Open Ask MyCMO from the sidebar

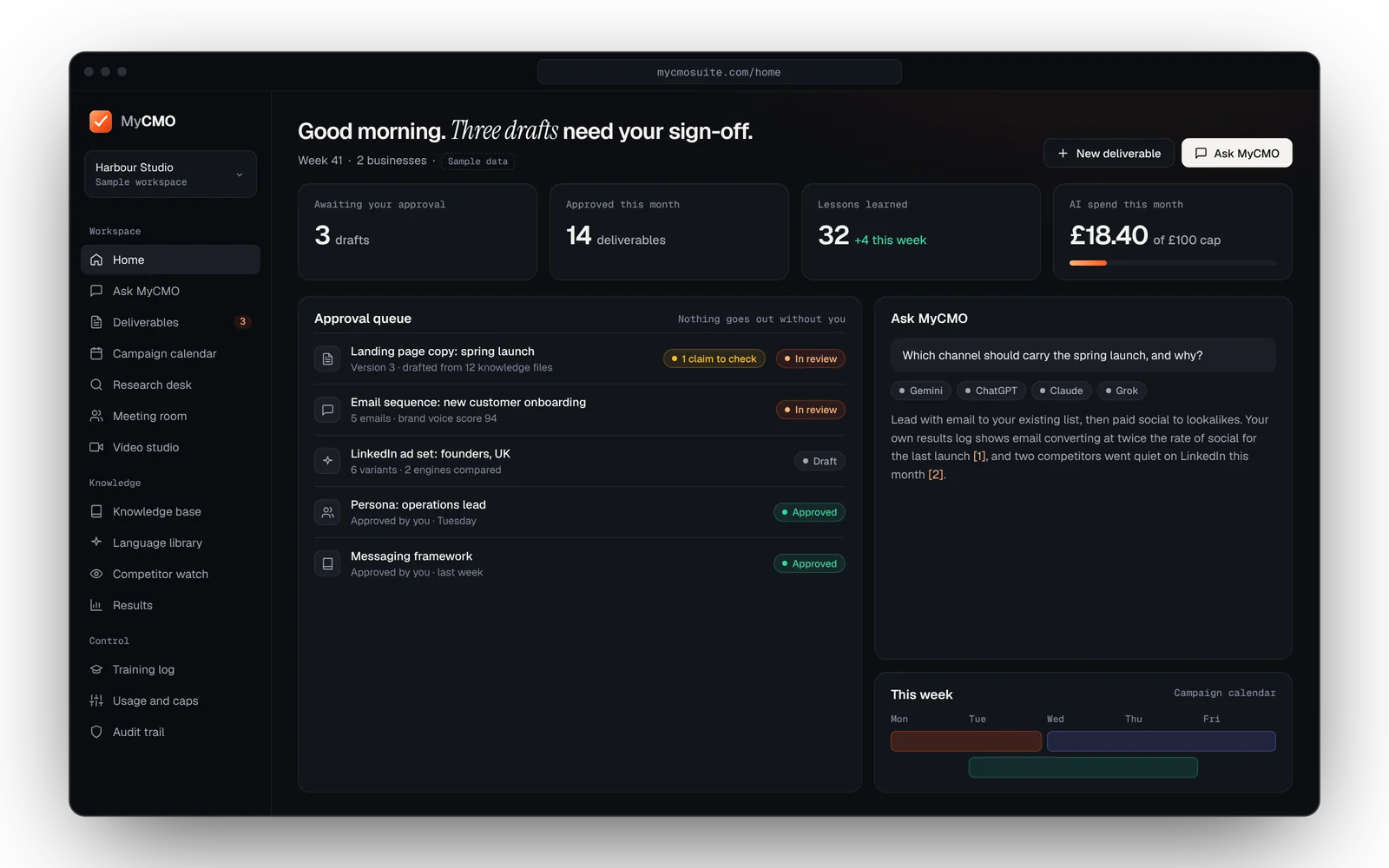tap(170, 291)
